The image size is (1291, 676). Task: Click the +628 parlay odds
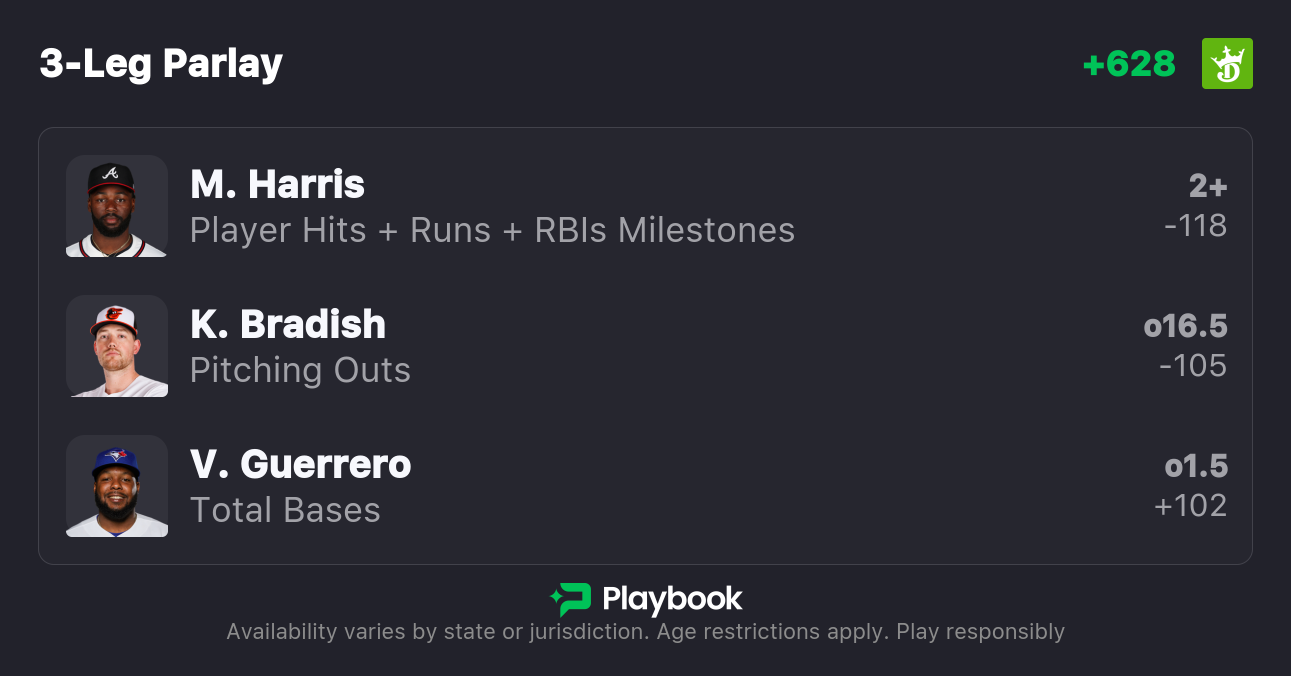pos(1129,64)
